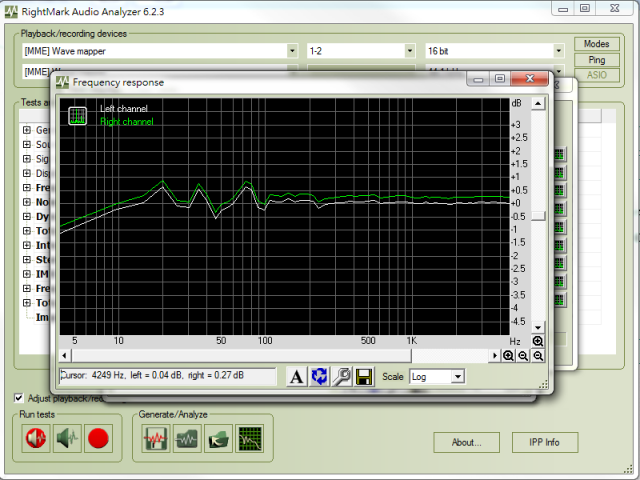The width and height of the screenshot is (640, 480).
Task: Toggle the Adjust playback/recording checkbox
Action: click(19, 398)
